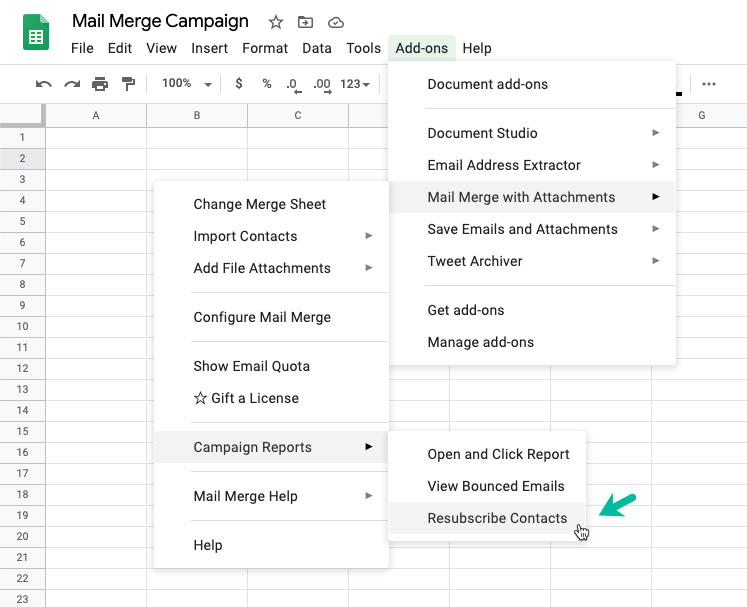
Task: Select column A header
Action: [96, 115]
